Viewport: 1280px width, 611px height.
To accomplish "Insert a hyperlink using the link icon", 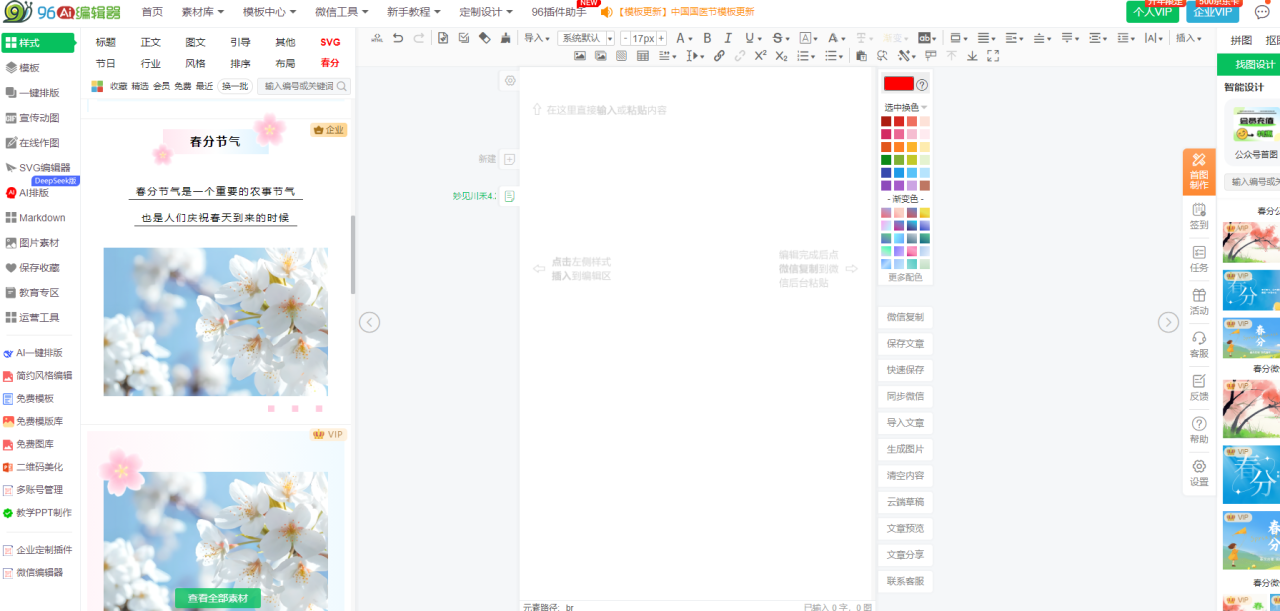I will coord(719,56).
